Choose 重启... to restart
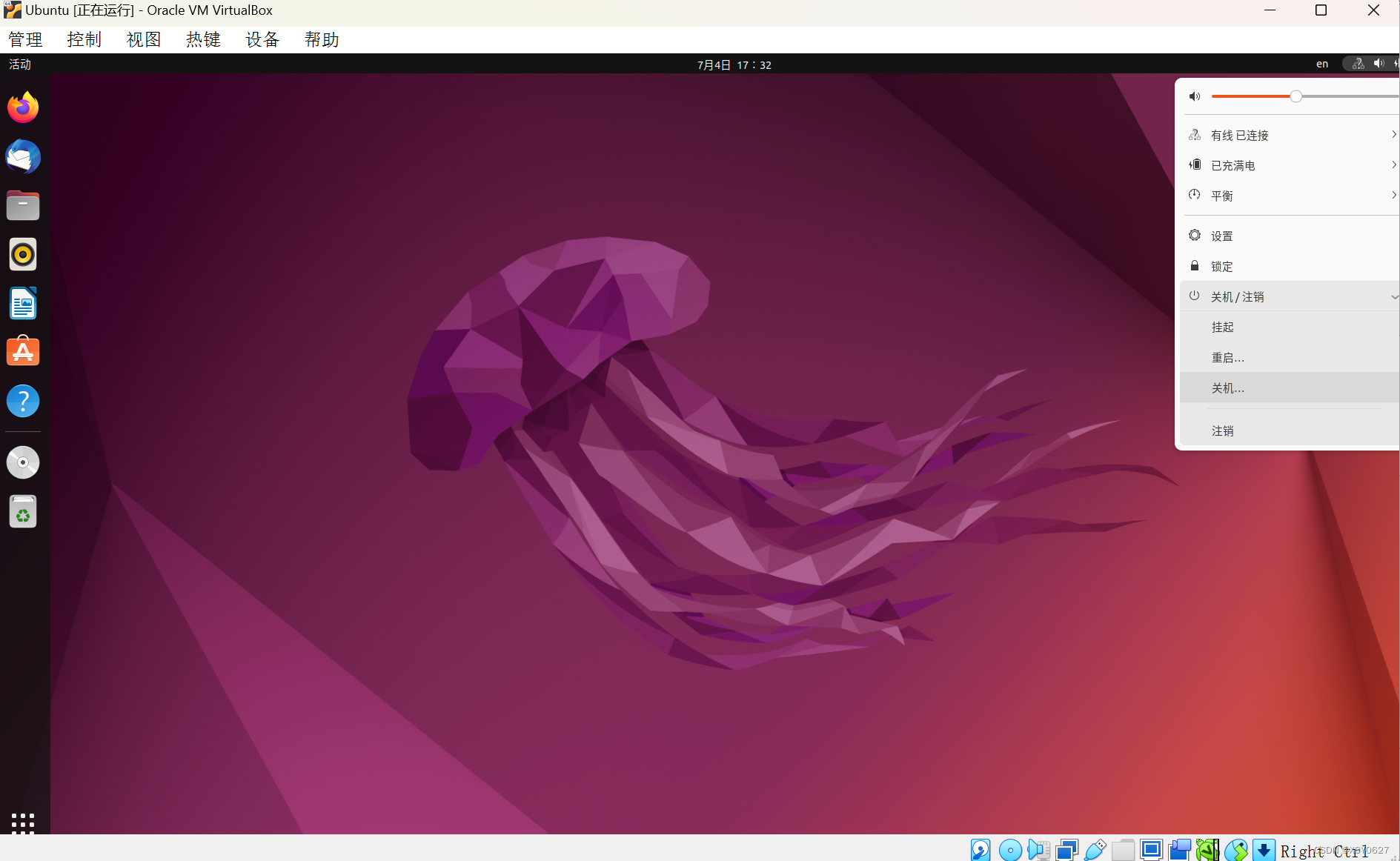The width and height of the screenshot is (1400, 861). [1290, 357]
